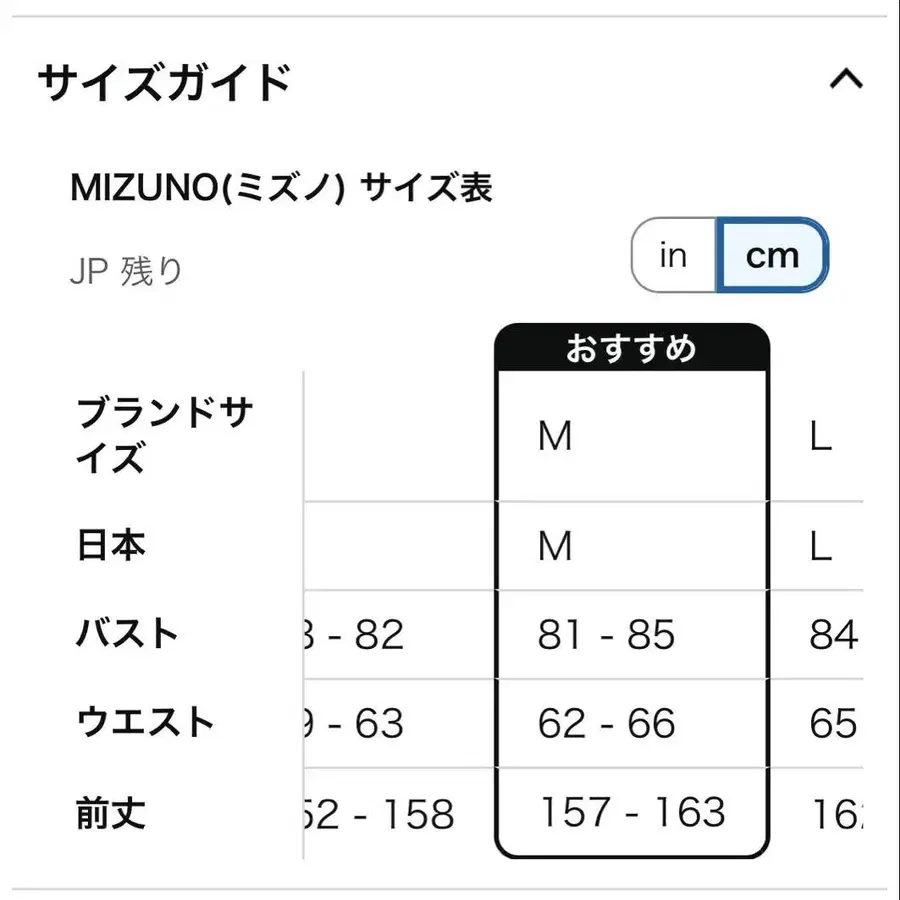This screenshot has width=900, height=900.
Task: Click the サイズガイド heading
Action: click(165, 82)
